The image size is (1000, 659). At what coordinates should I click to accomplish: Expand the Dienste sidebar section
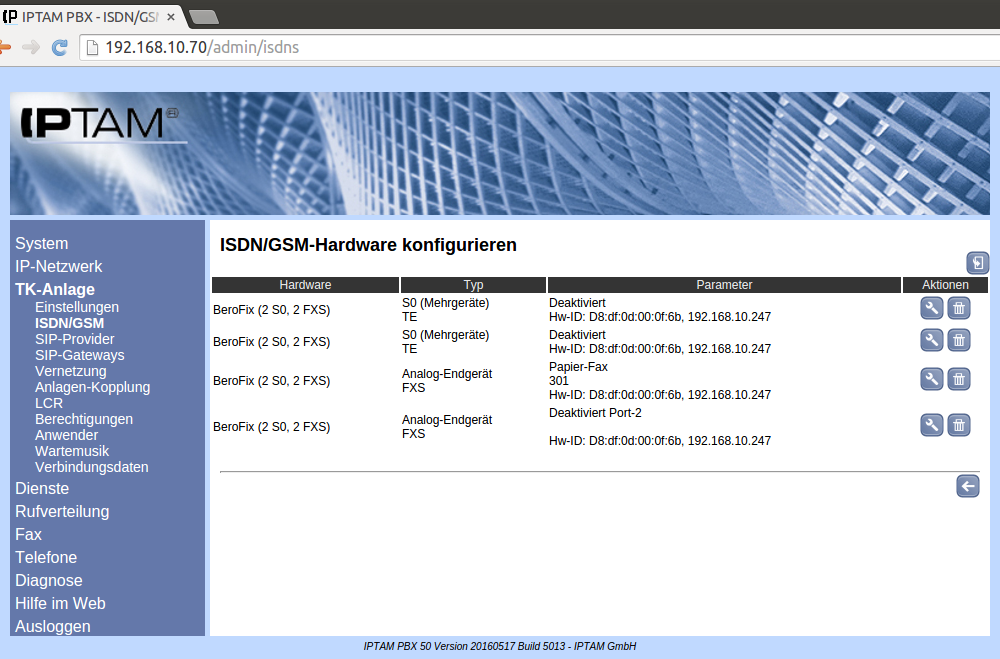tap(42, 488)
